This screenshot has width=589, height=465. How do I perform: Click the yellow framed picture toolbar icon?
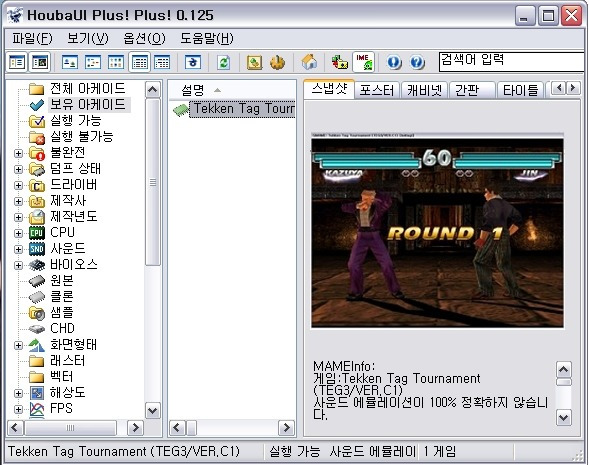(x=254, y=62)
